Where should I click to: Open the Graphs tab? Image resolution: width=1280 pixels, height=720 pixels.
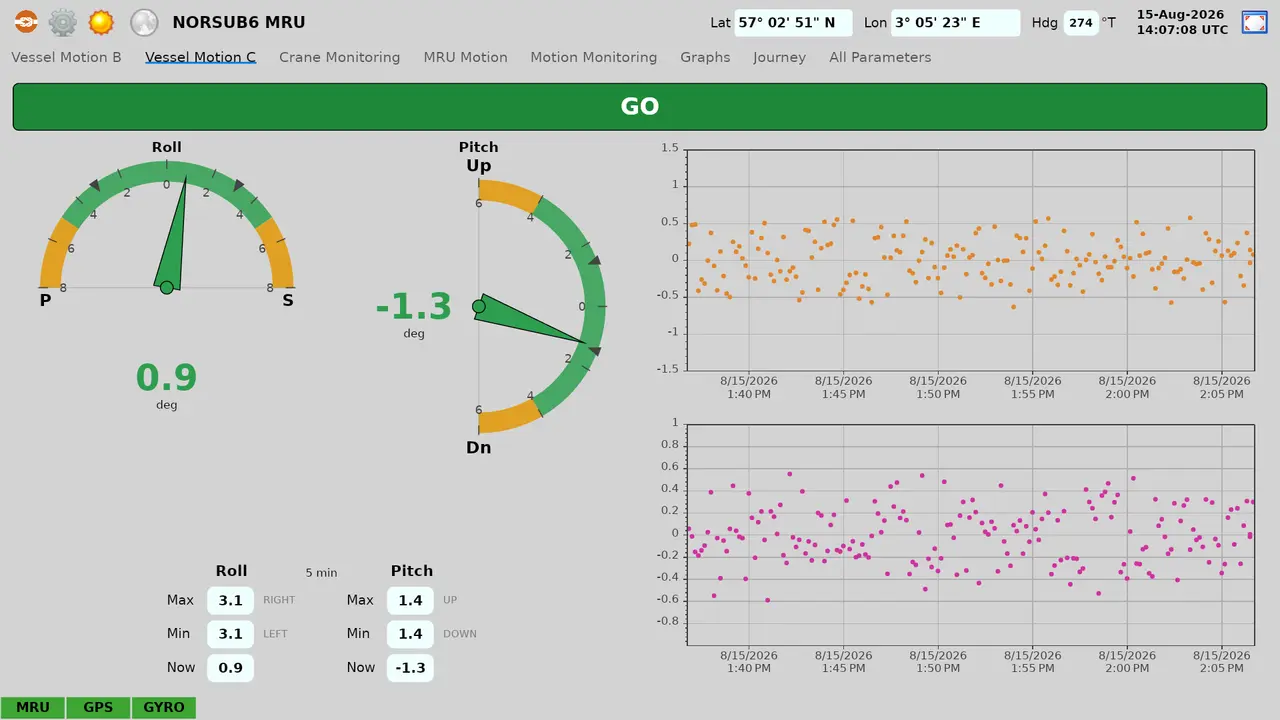pyautogui.click(x=705, y=57)
